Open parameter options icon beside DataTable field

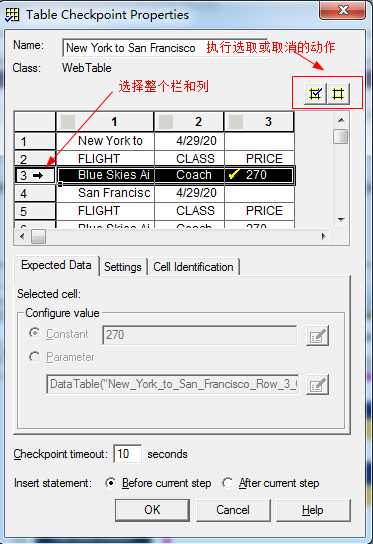(x=317, y=384)
